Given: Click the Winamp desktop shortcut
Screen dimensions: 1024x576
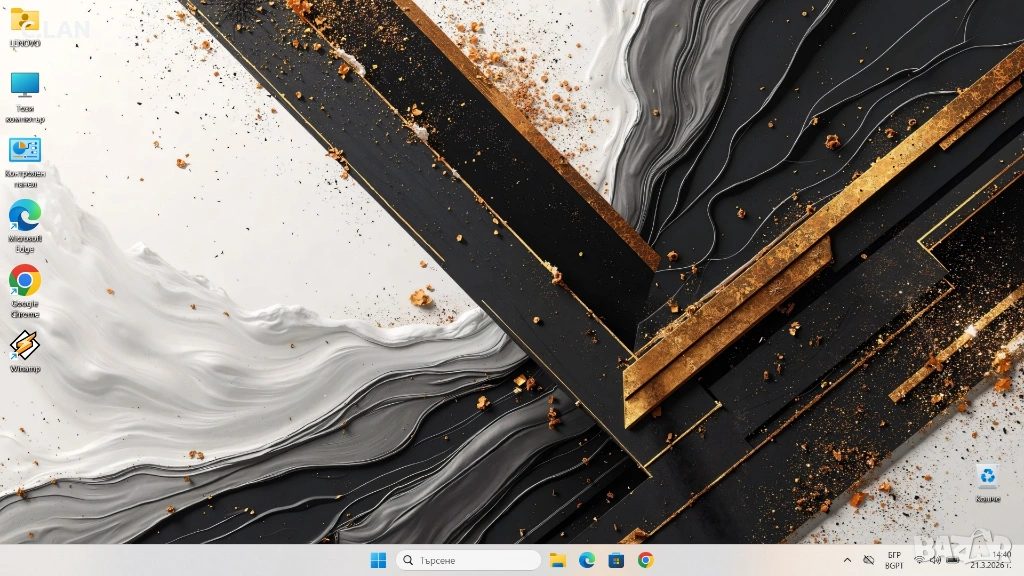Looking at the screenshot, I should (24, 346).
